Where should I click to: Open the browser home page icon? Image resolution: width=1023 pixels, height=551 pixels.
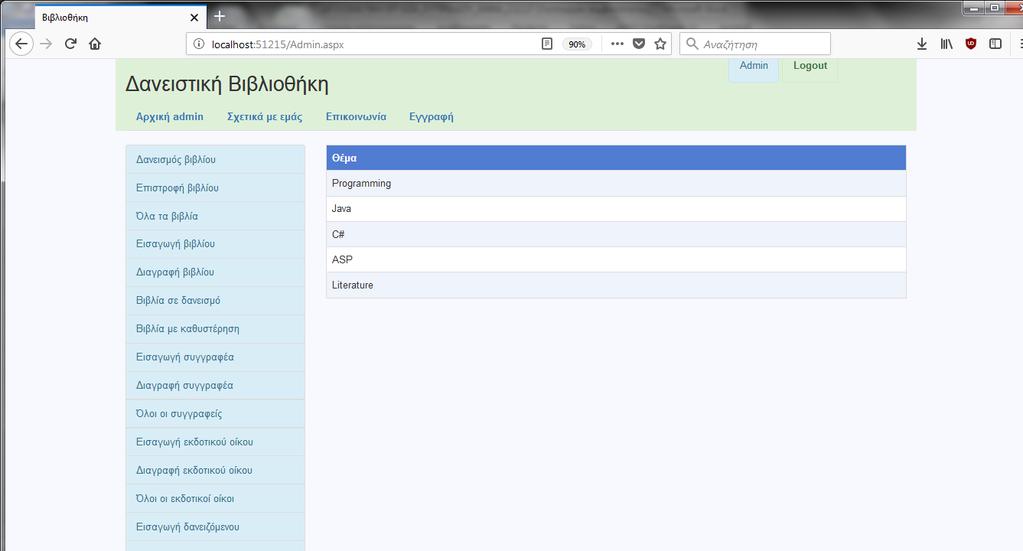95,44
